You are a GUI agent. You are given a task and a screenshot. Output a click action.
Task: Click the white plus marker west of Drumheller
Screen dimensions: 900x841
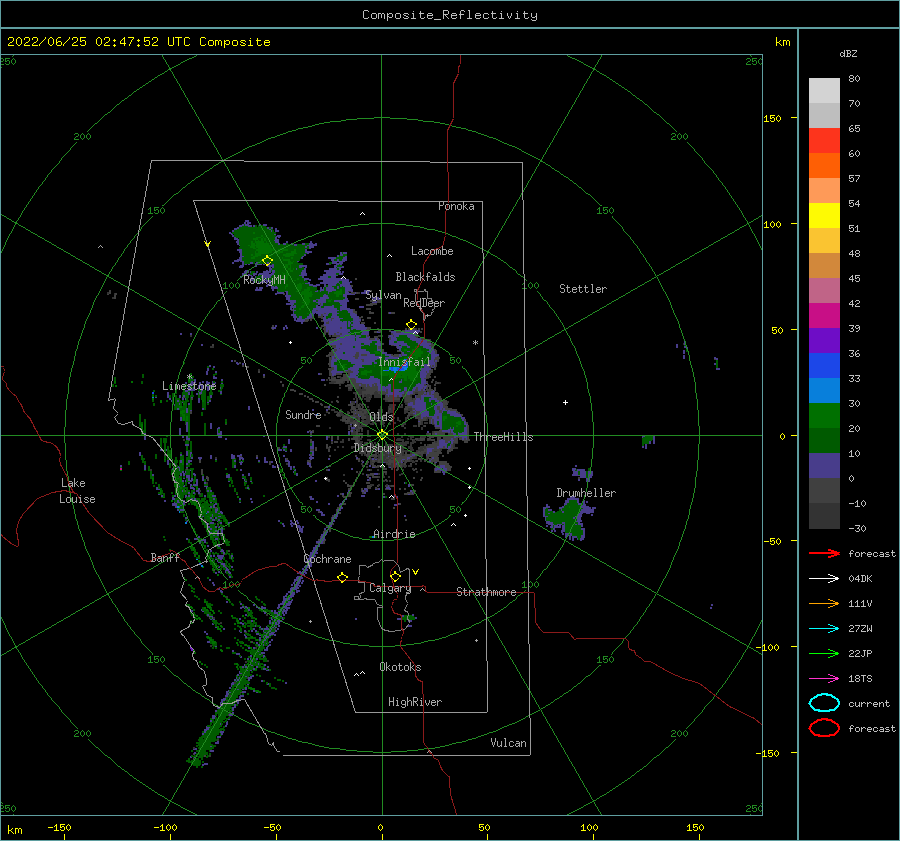coord(565,402)
